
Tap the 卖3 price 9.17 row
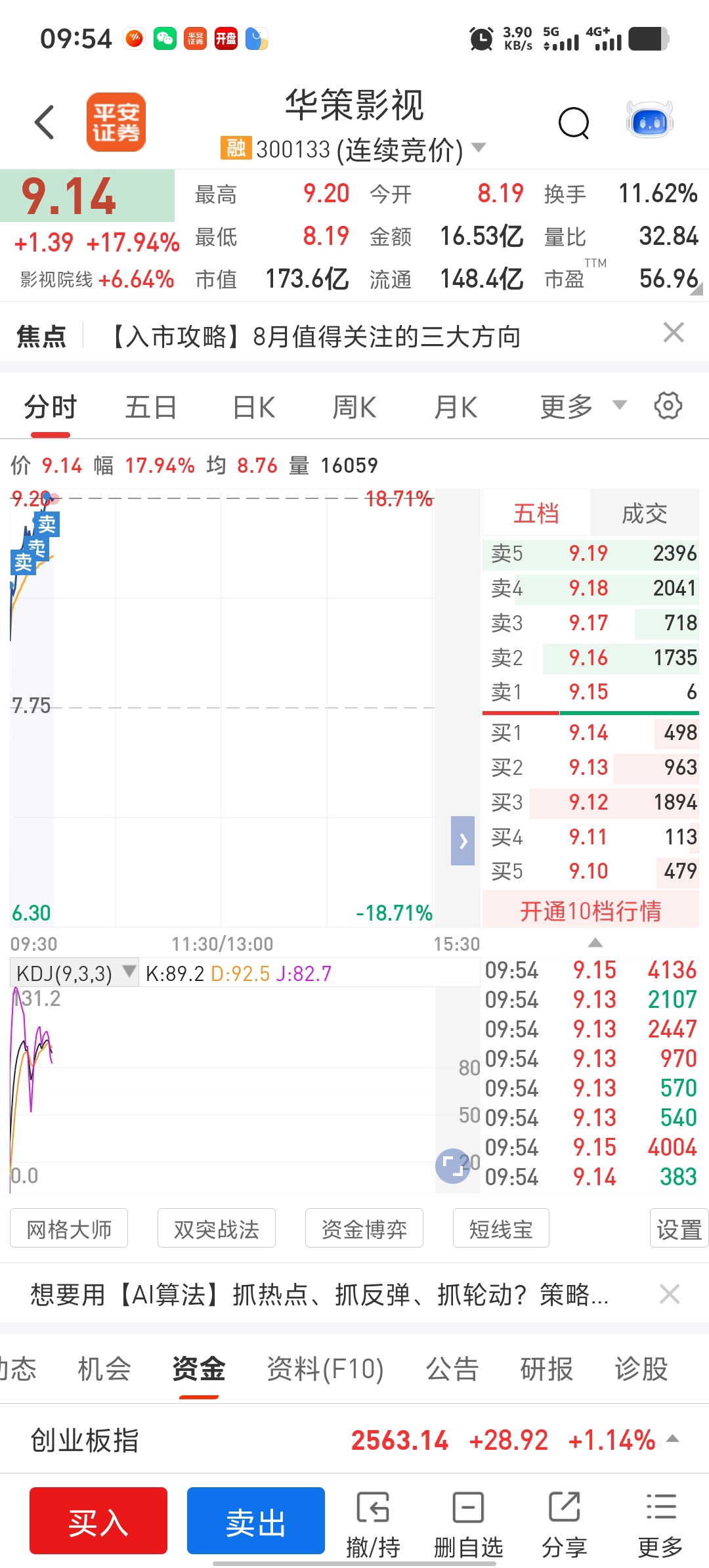(591, 622)
